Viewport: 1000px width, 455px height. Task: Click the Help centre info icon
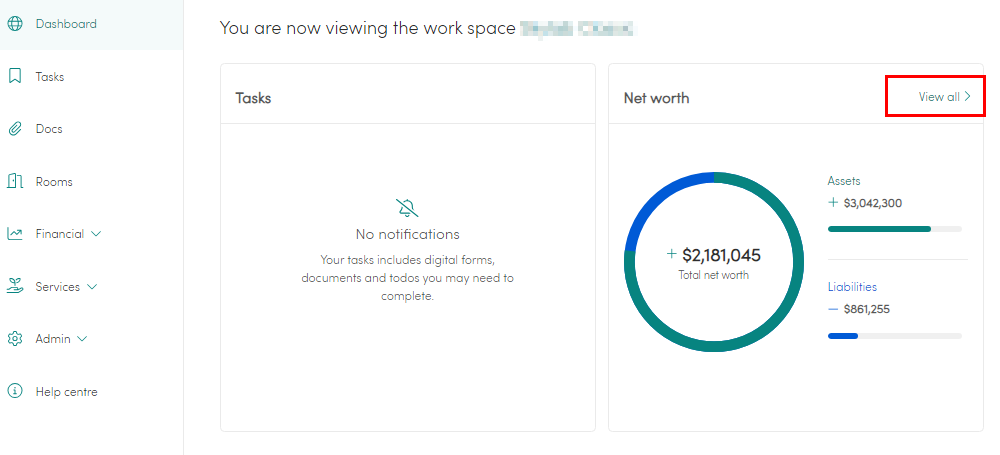point(15,391)
